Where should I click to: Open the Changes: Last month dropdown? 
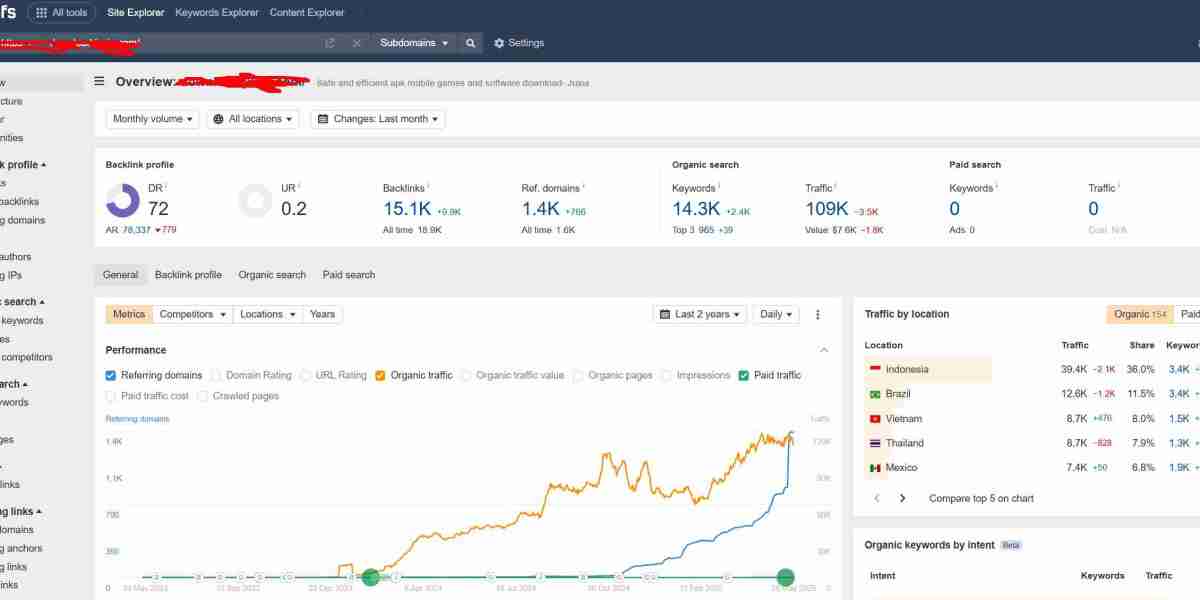(x=378, y=119)
